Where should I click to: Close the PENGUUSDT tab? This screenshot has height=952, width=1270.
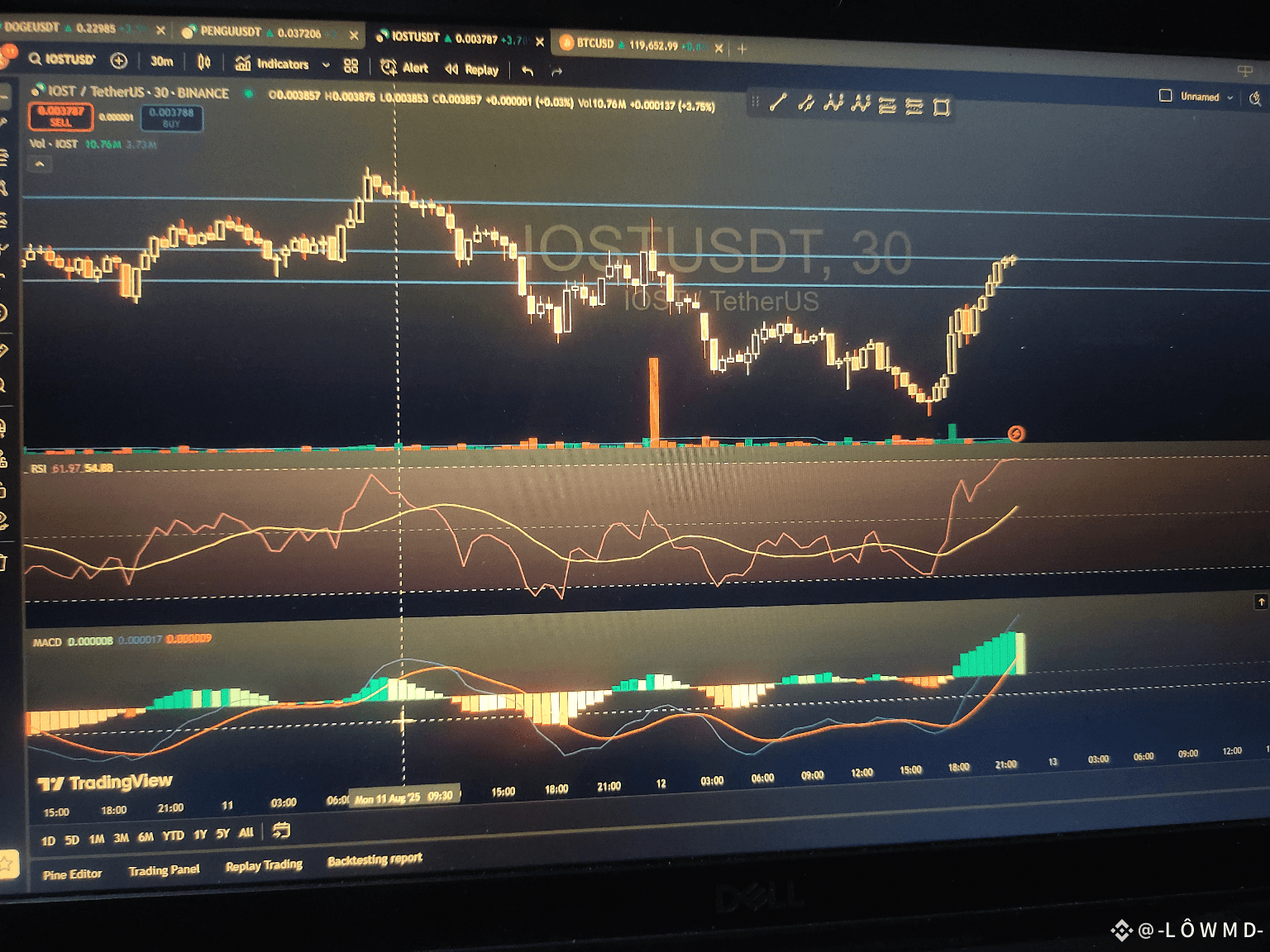pyautogui.click(x=354, y=36)
